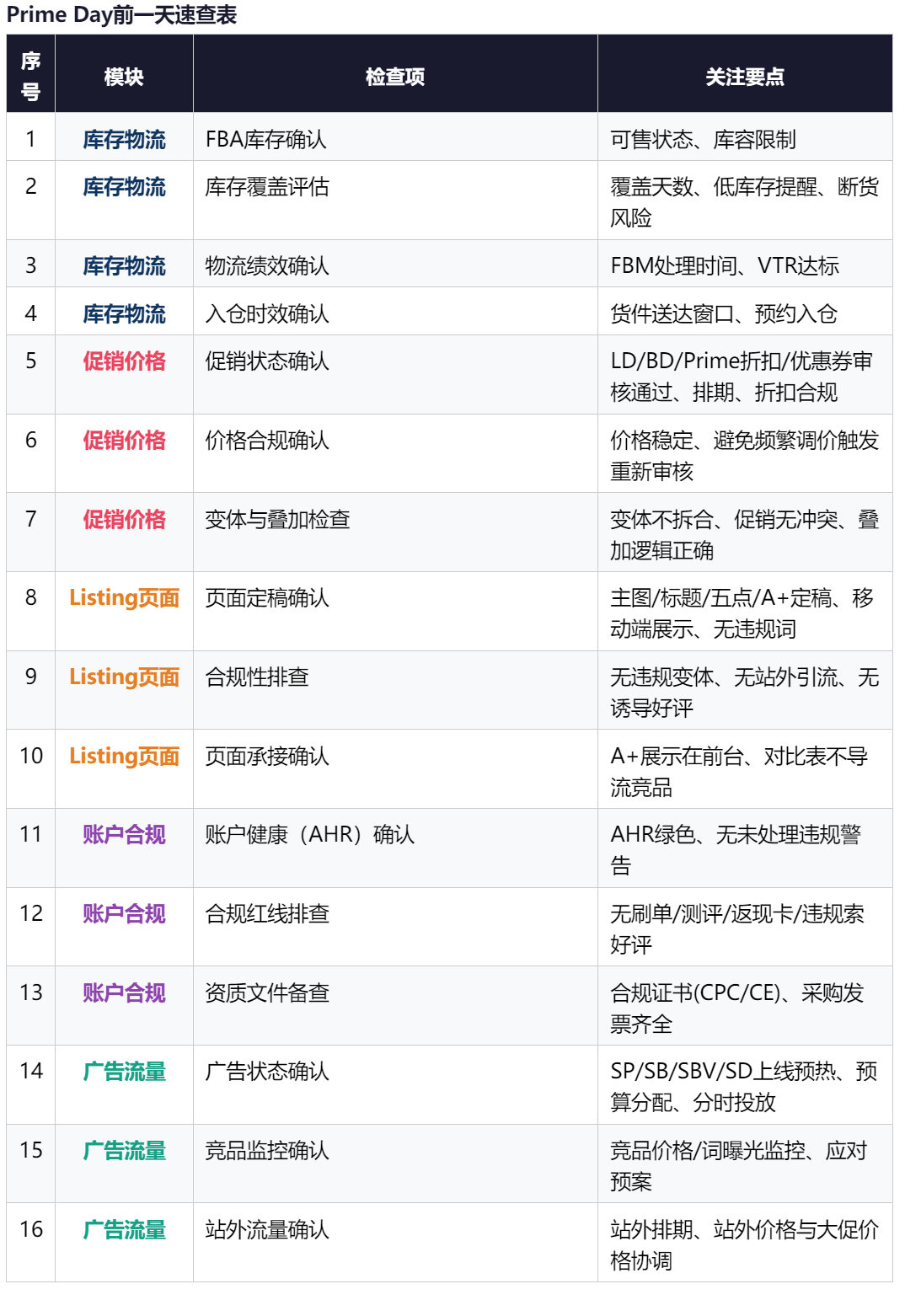Click the title 'Prime Day前一天速查表'
The height and width of the screenshot is (1316, 905).
point(121,15)
